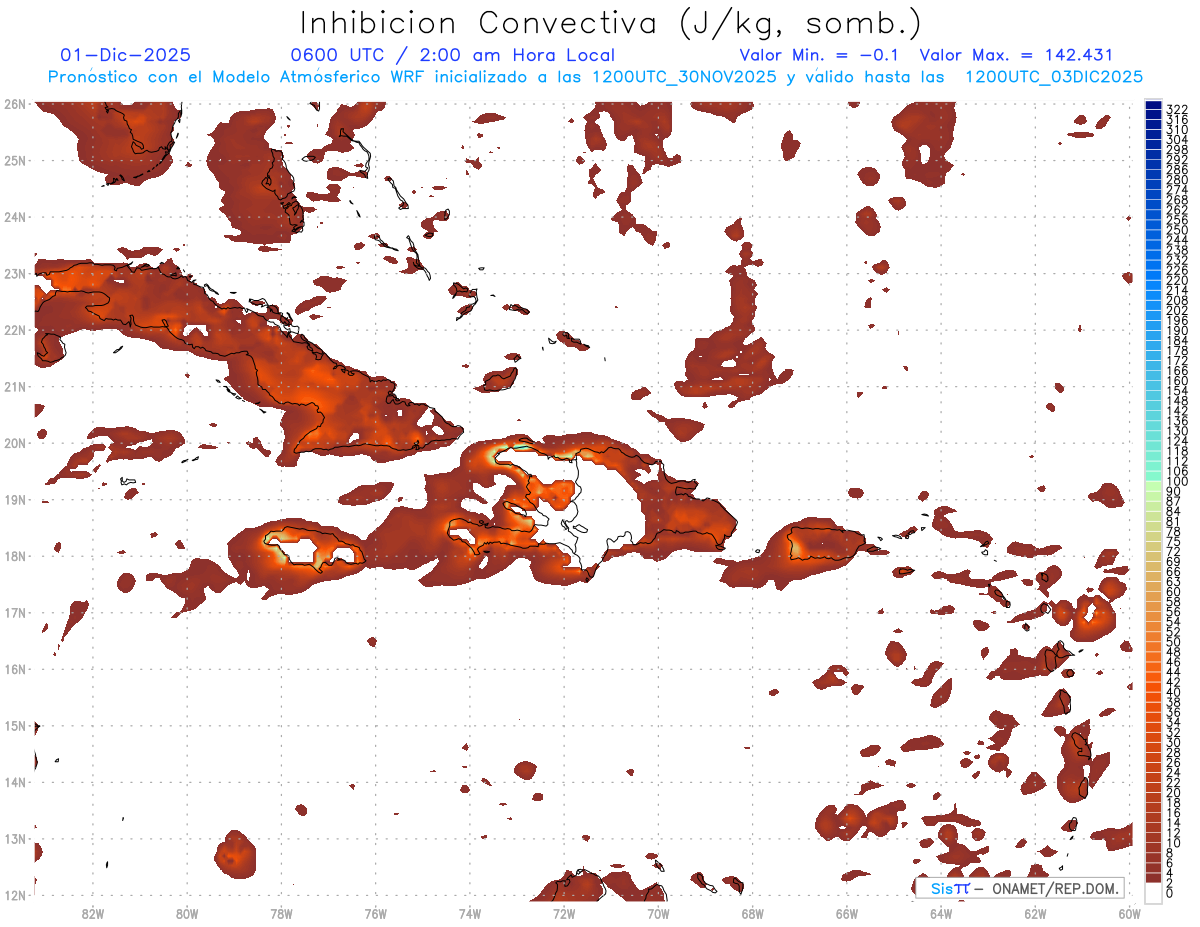Click the 68W longitude axis label
Screen dimensions: 1200x927
coord(752,912)
